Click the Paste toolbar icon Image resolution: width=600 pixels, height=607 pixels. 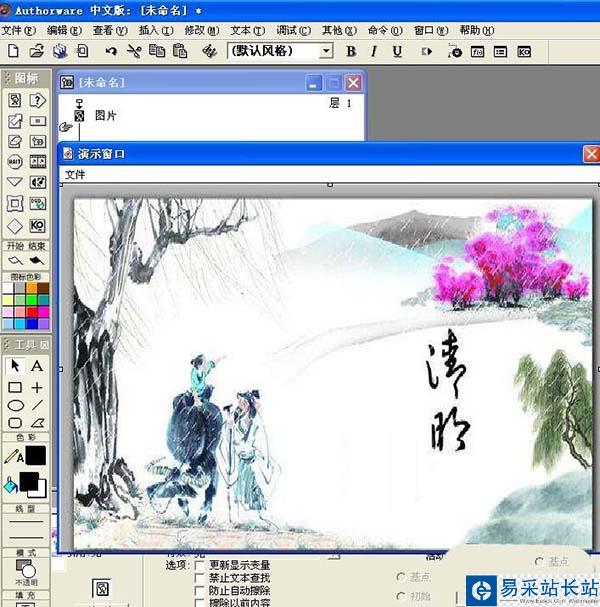(x=180, y=51)
